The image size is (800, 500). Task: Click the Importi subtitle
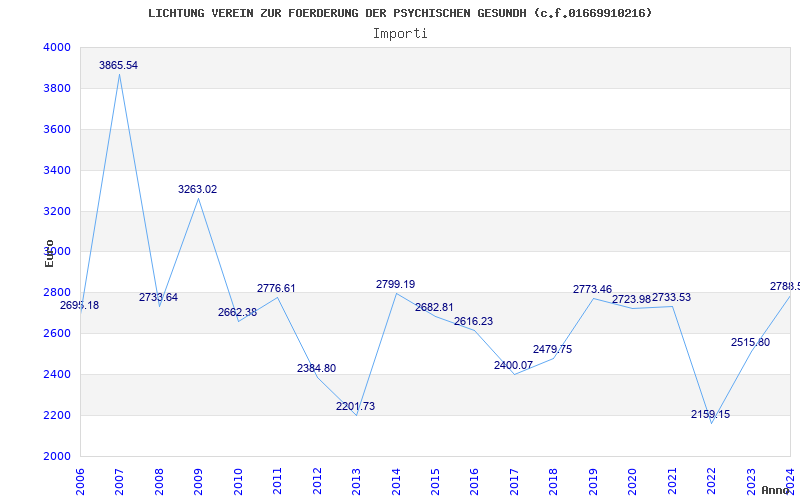point(400,34)
